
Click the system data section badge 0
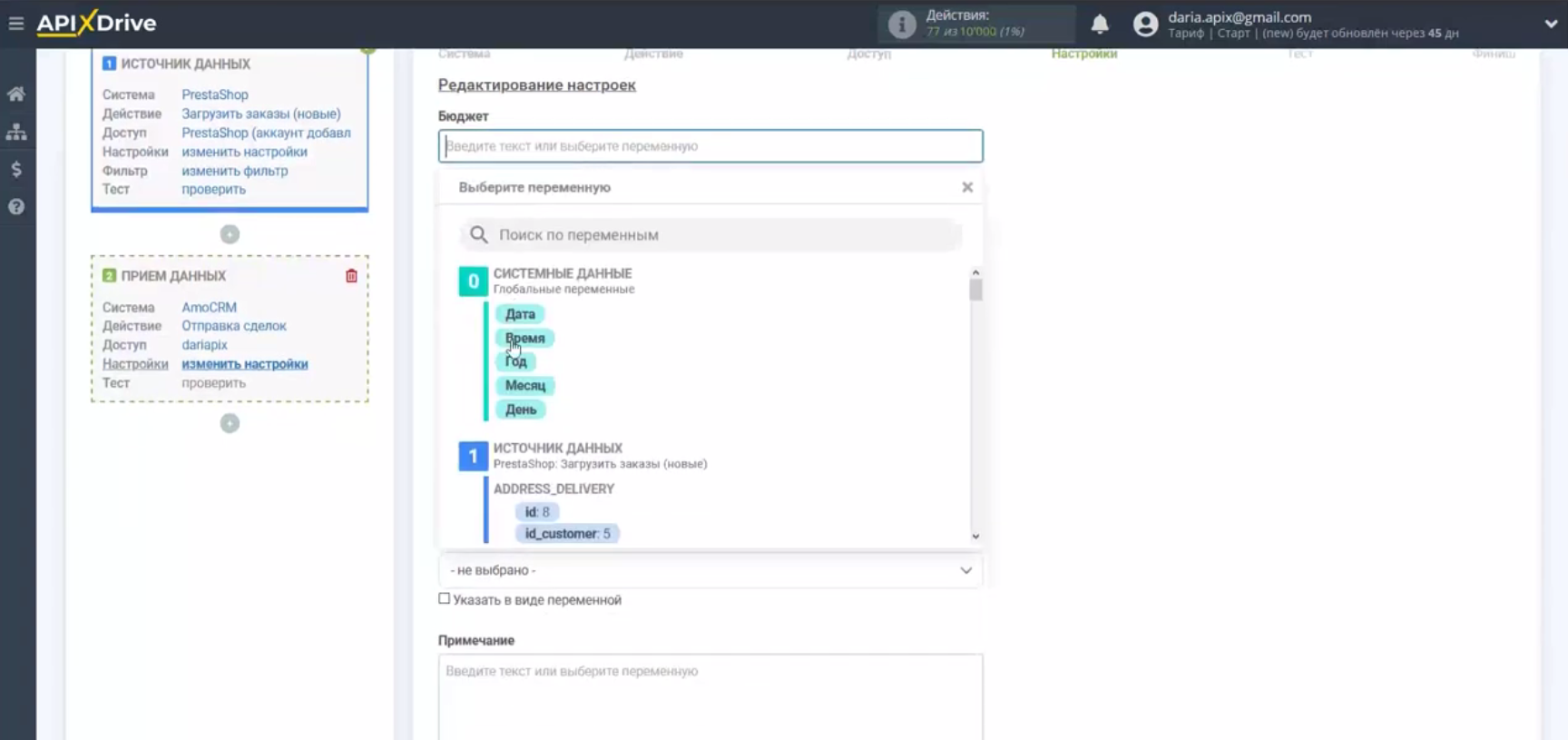tap(473, 281)
